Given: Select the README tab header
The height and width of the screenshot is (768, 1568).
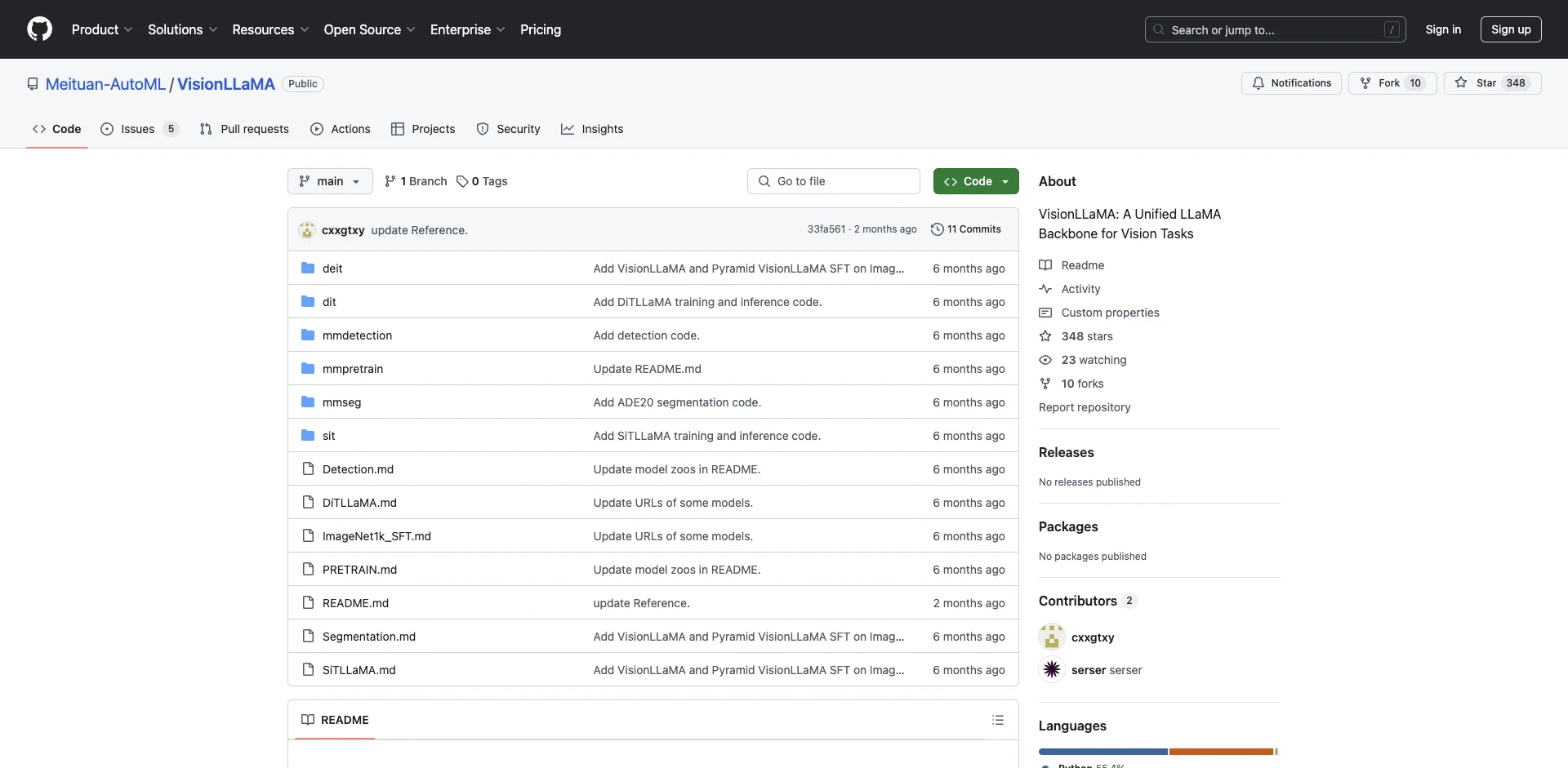Looking at the screenshot, I should click(335, 720).
